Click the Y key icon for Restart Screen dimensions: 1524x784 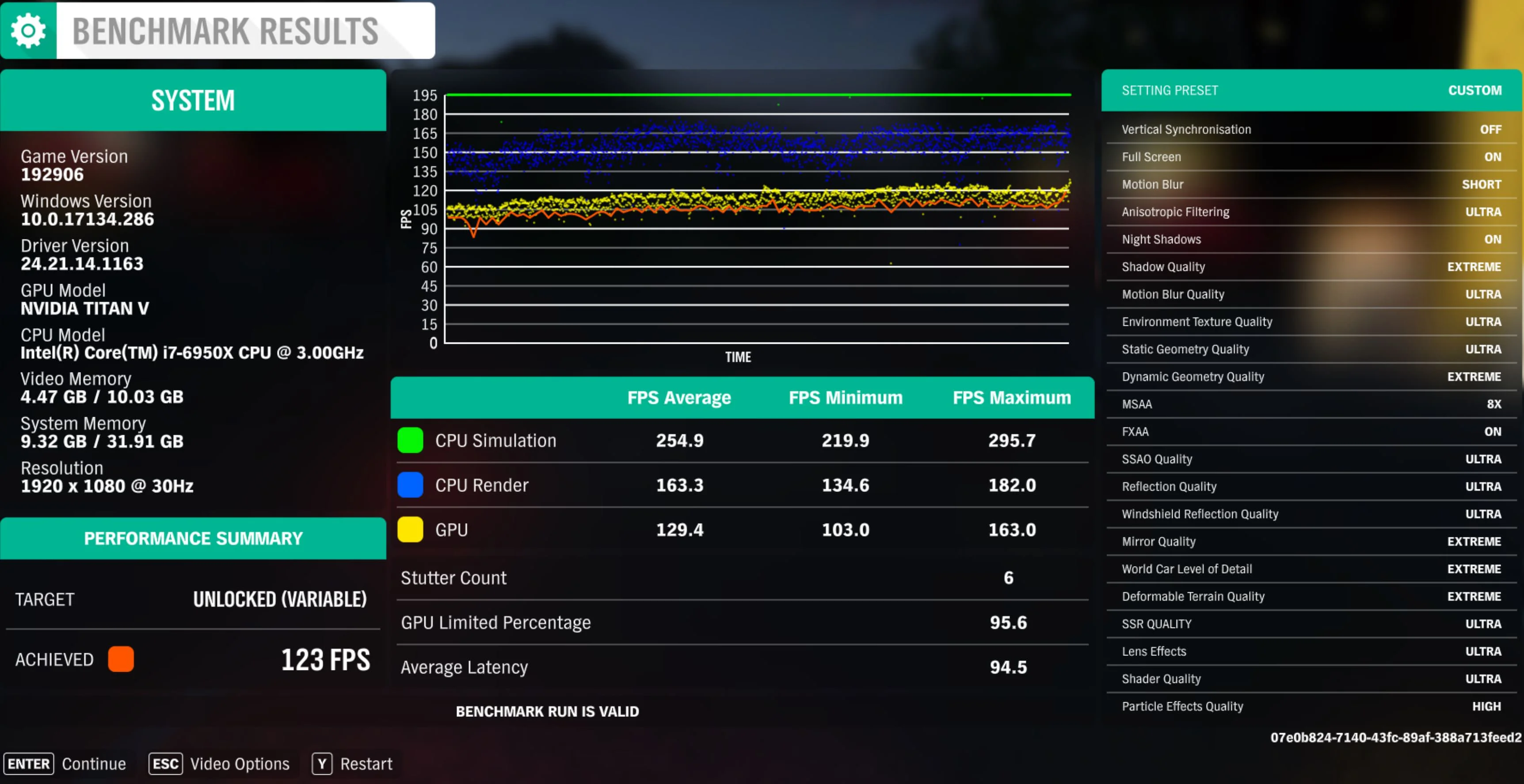pos(322,764)
